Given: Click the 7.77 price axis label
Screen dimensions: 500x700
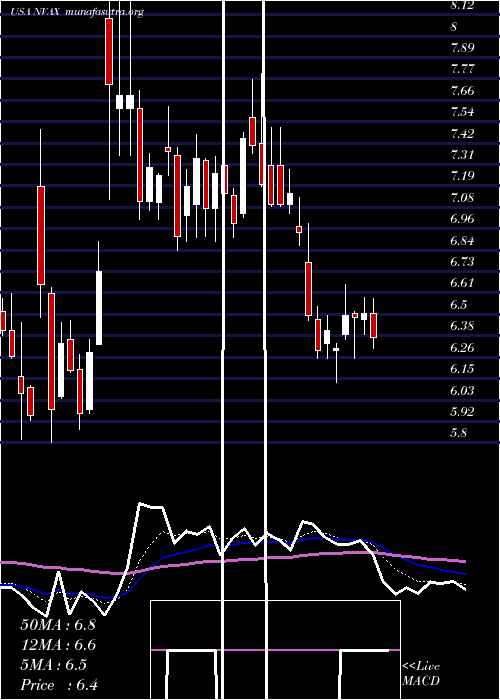Looking at the screenshot, I should click(462, 69).
